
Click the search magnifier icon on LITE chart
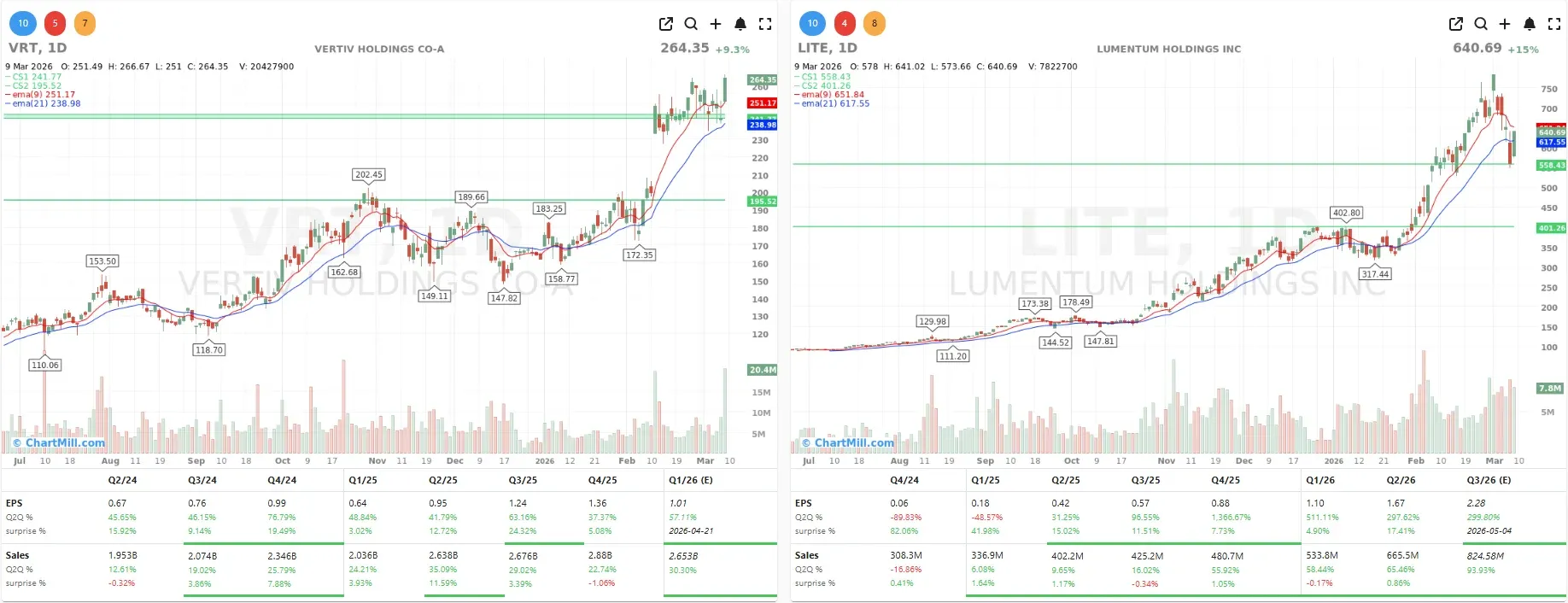(x=1481, y=24)
